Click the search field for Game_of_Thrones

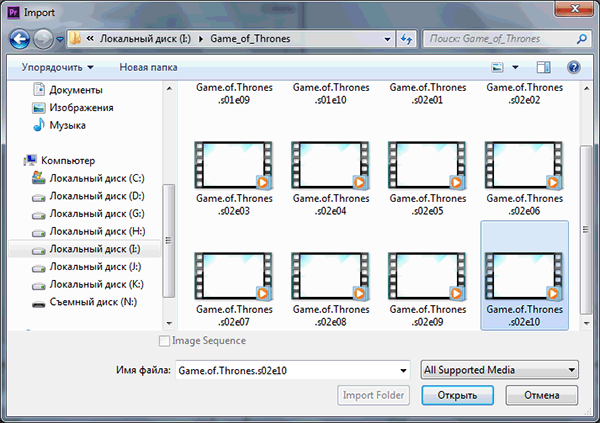pos(506,39)
